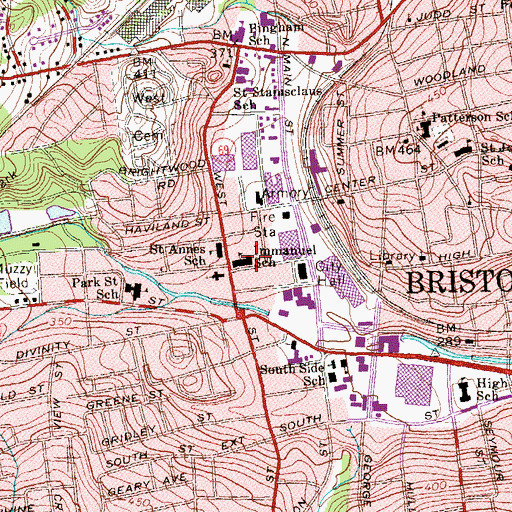Click the High Sch building symbol
The width and height of the screenshot is (512, 512).
tap(465, 390)
